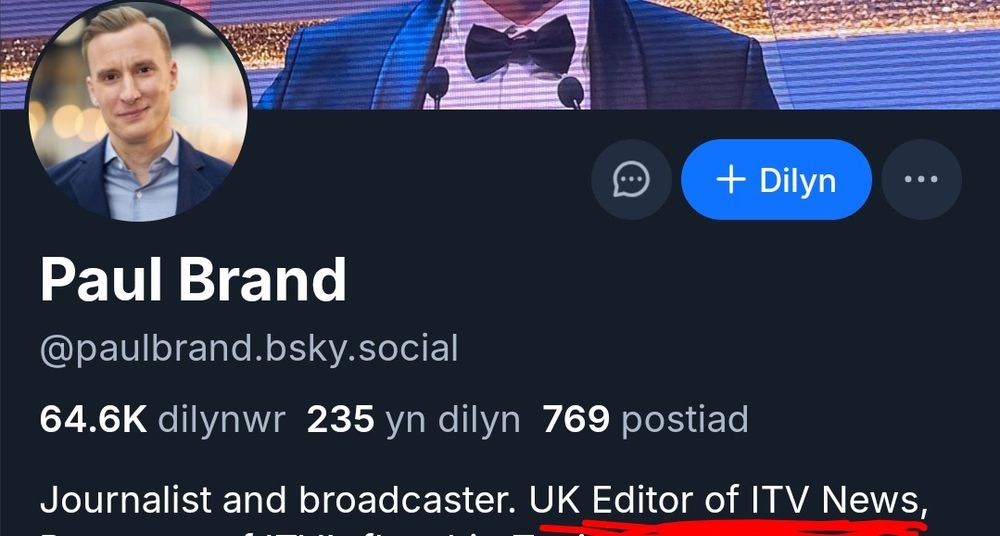Tap the @paulbrand.bsky.social handle

click(x=249, y=348)
